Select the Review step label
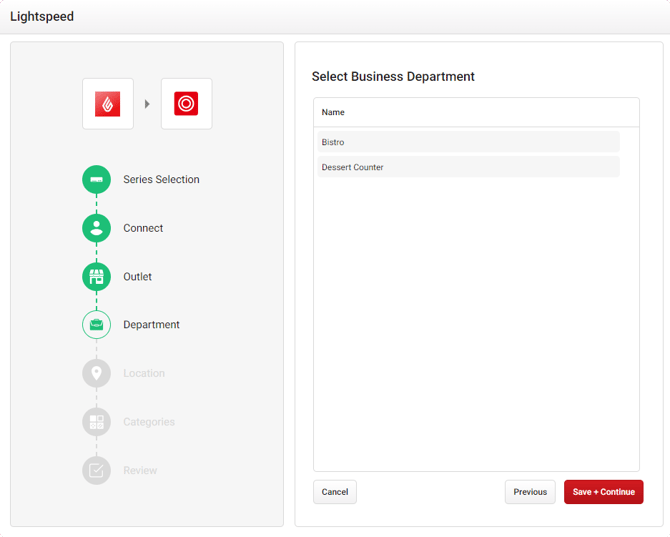 (x=140, y=470)
